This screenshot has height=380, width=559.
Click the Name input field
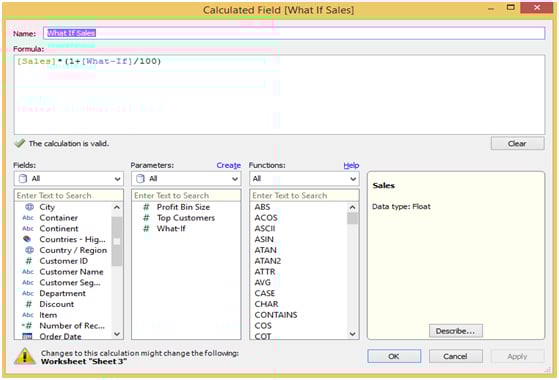point(294,33)
